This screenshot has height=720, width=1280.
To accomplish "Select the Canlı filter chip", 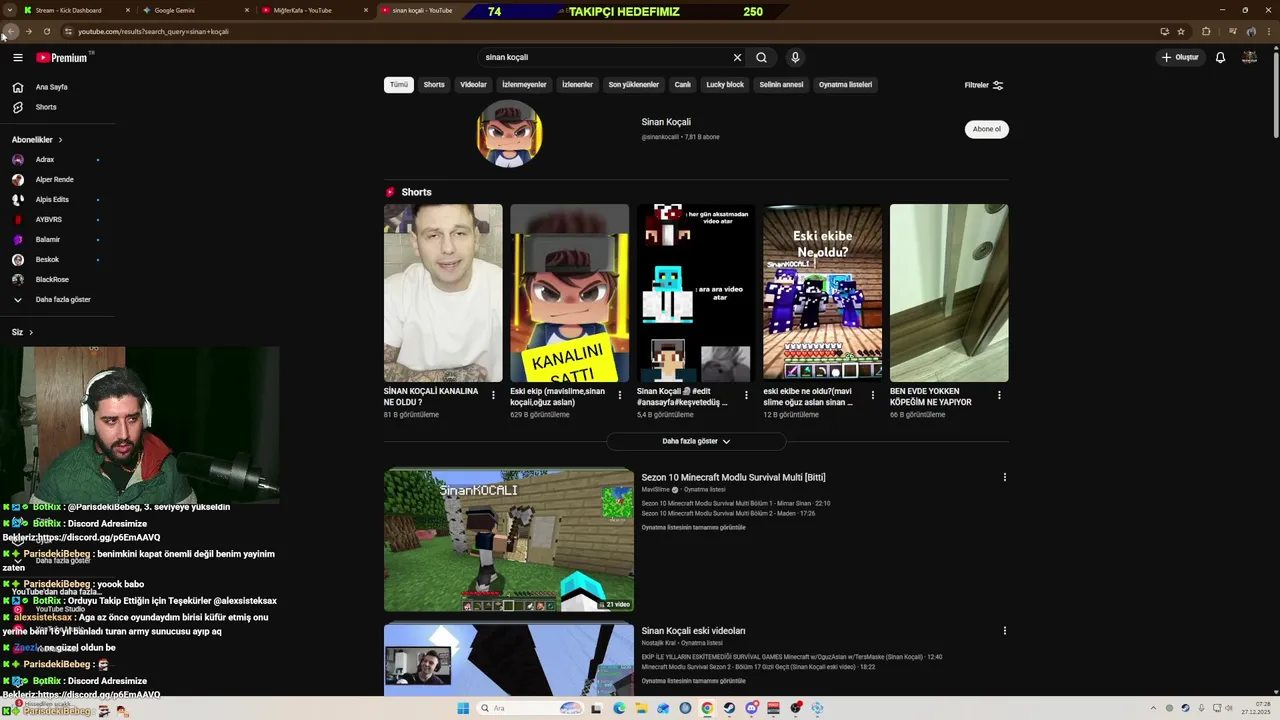I will 683,85.
